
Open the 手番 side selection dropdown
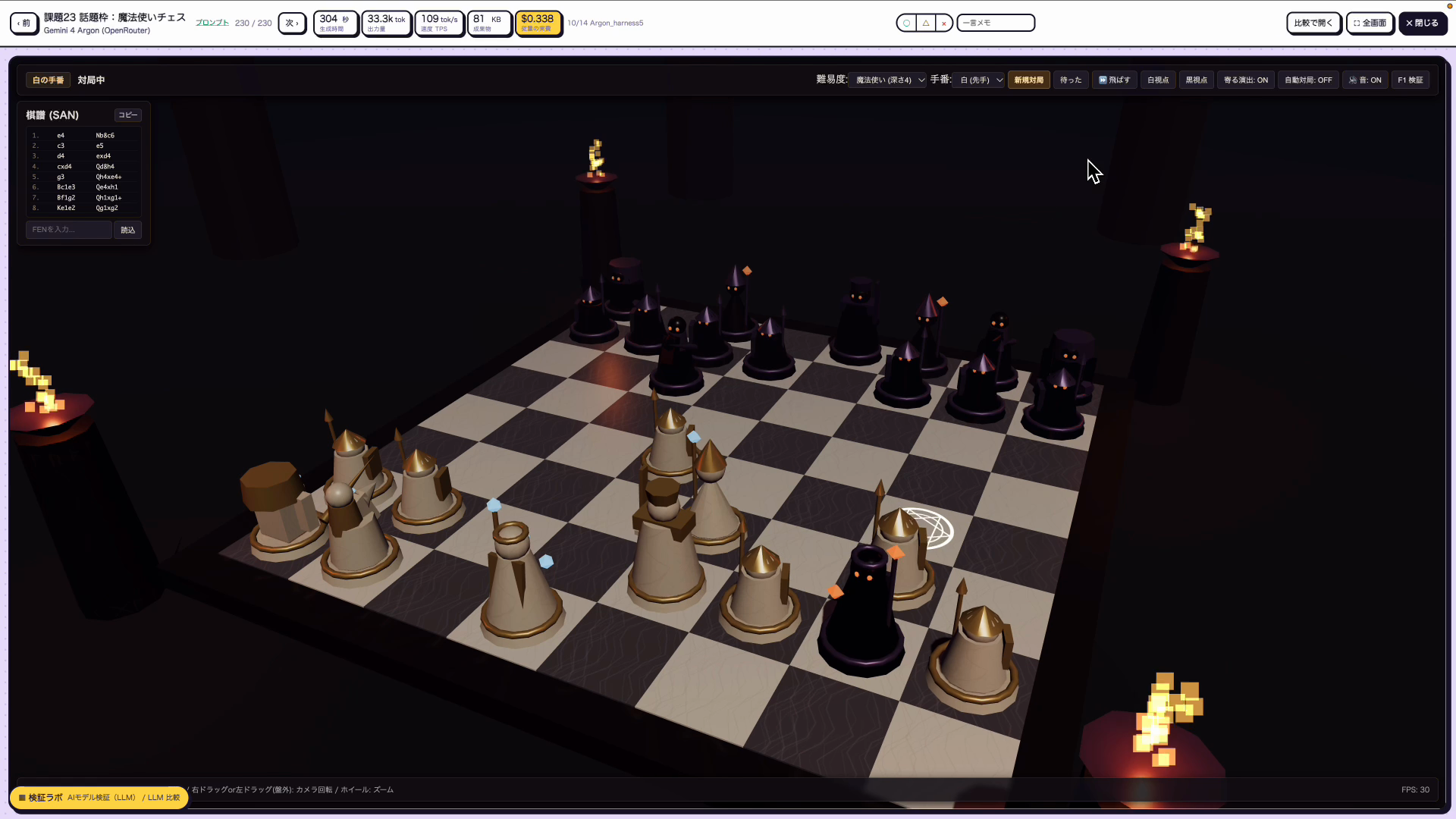[x=981, y=80]
